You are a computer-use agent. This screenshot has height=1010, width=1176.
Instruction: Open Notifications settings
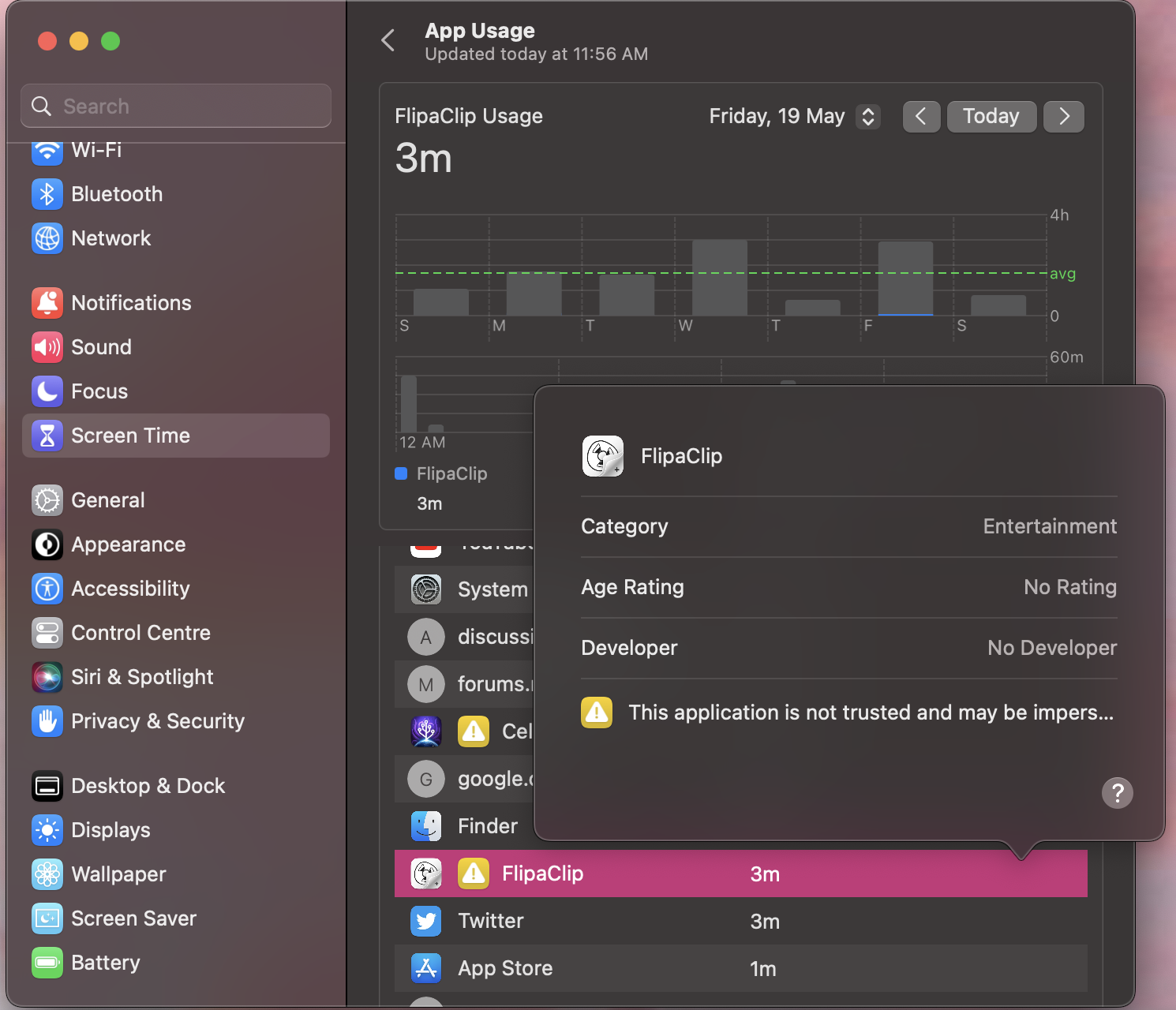pos(176,303)
